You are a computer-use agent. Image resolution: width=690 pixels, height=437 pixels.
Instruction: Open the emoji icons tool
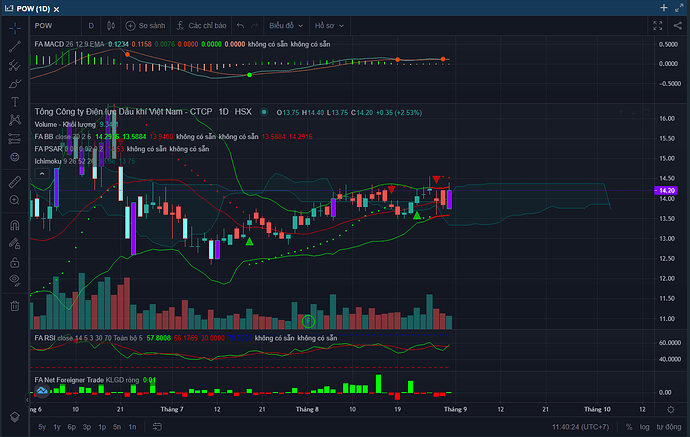click(x=15, y=157)
